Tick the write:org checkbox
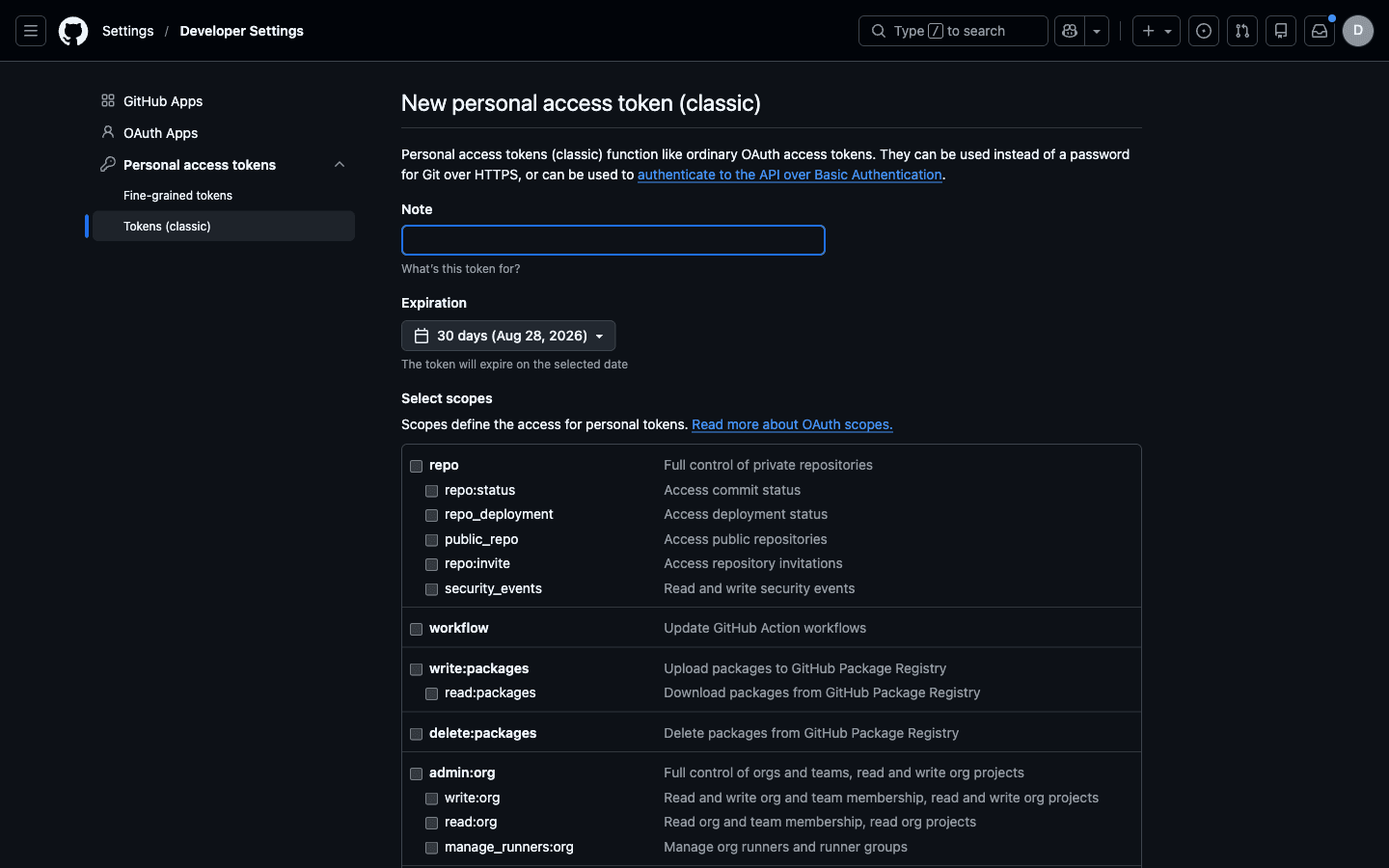 coord(432,799)
